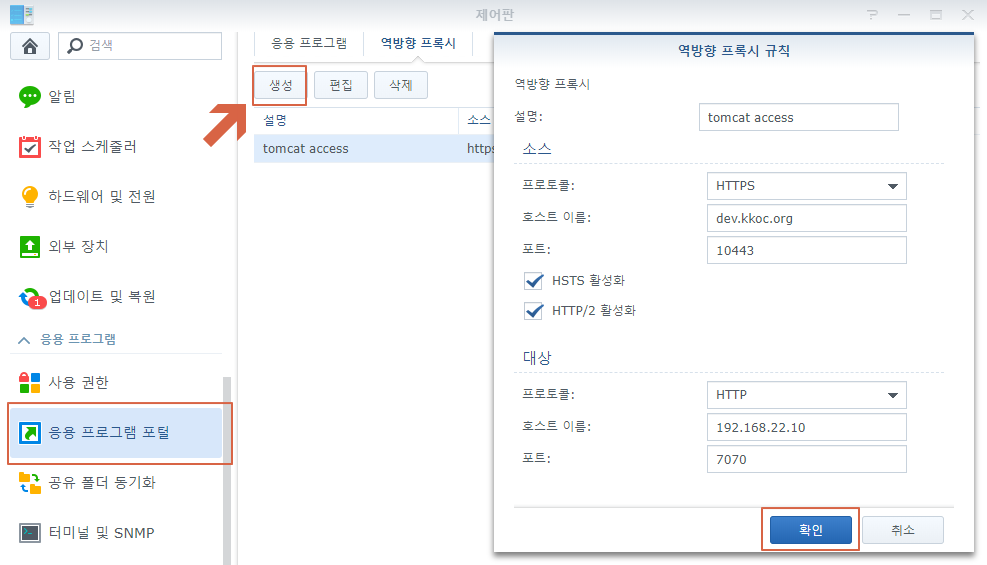Open destination protocol HTTP dropdown
The height and width of the screenshot is (565, 987).
pos(805,395)
